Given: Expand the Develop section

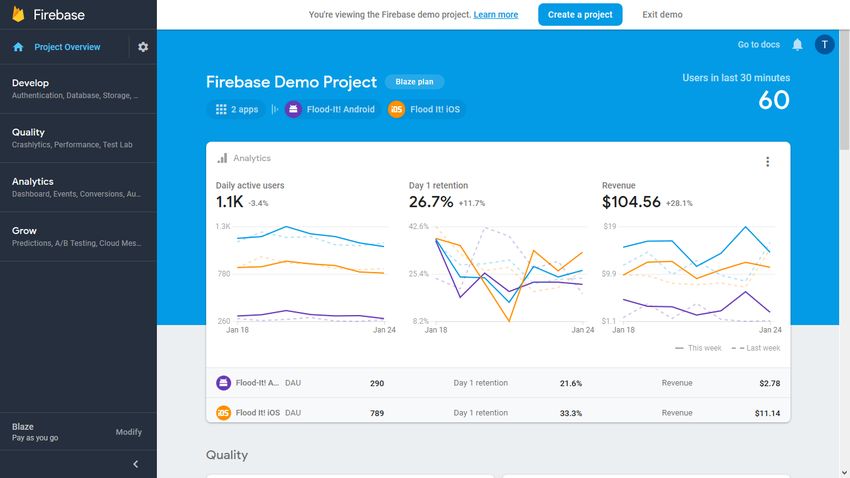Looking at the screenshot, I should (78, 89).
